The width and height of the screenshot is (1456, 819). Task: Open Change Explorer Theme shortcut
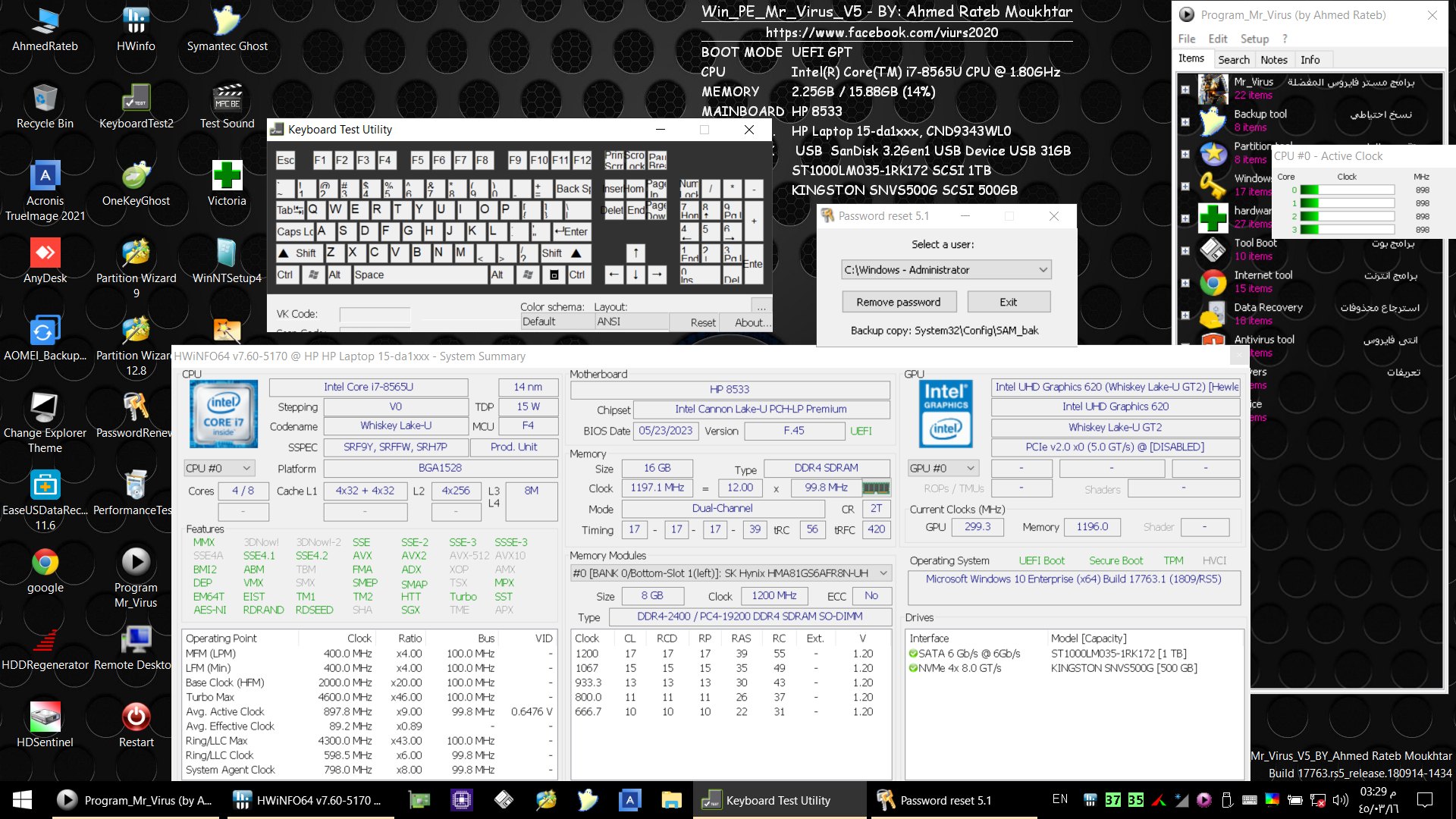[45, 423]
